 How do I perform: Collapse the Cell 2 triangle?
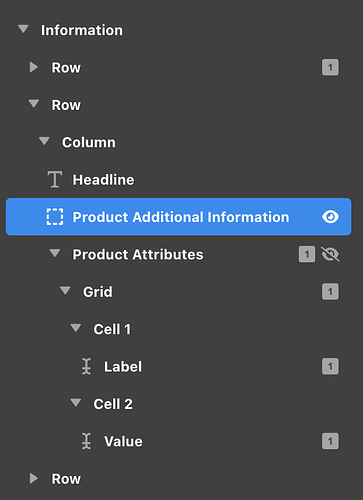pyautogui.click(x=76, y=403)
